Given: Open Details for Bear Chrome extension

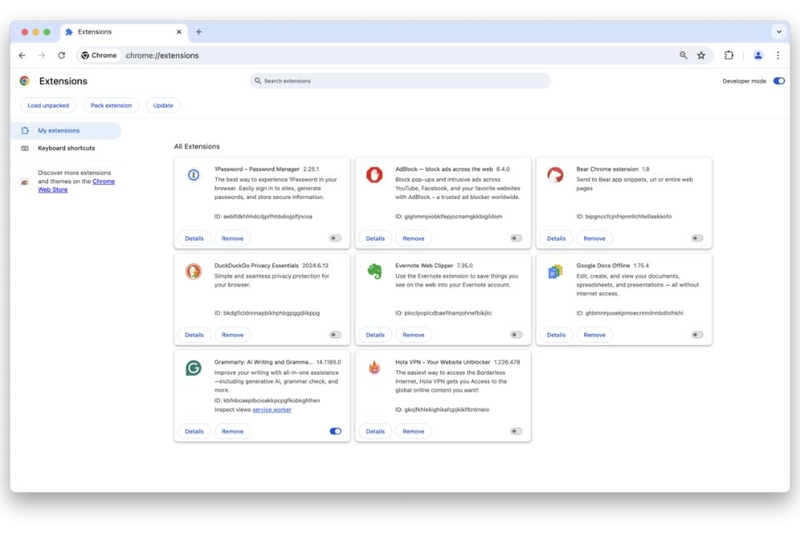Looking at the screenshot, I should (x=556, y=238).
